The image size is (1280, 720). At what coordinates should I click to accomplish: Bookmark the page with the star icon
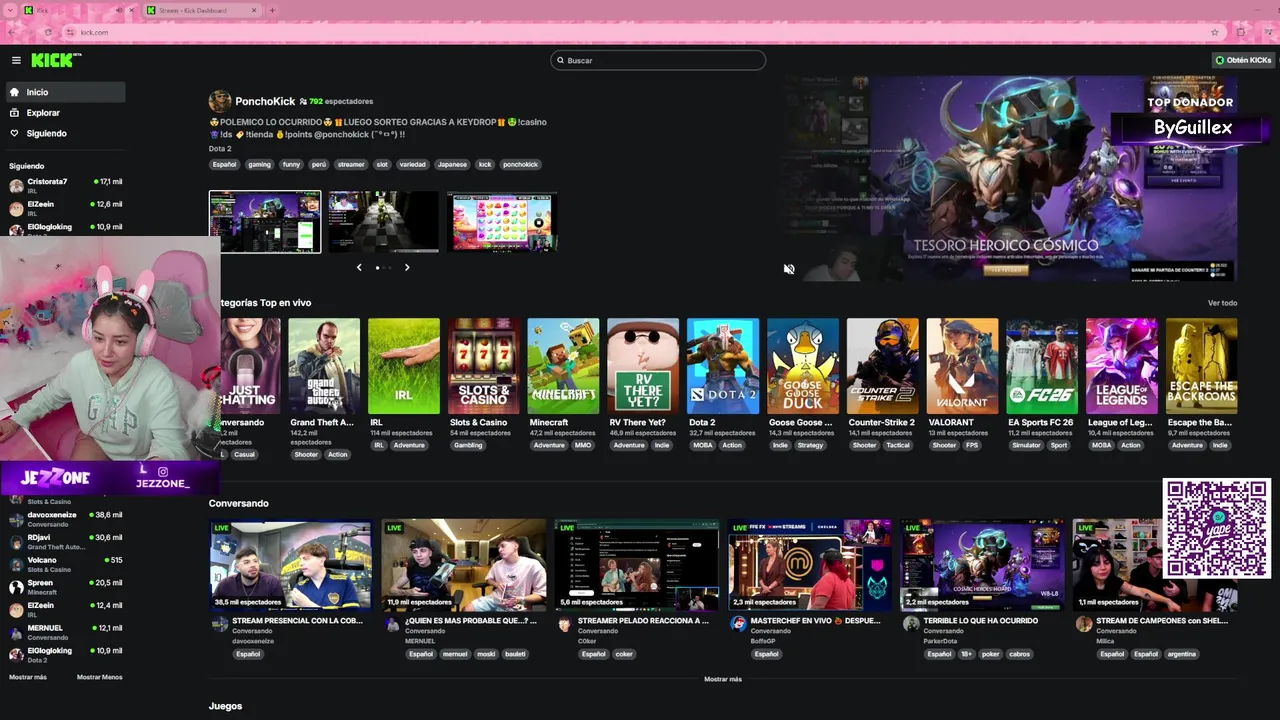(x=1214, y=32)
